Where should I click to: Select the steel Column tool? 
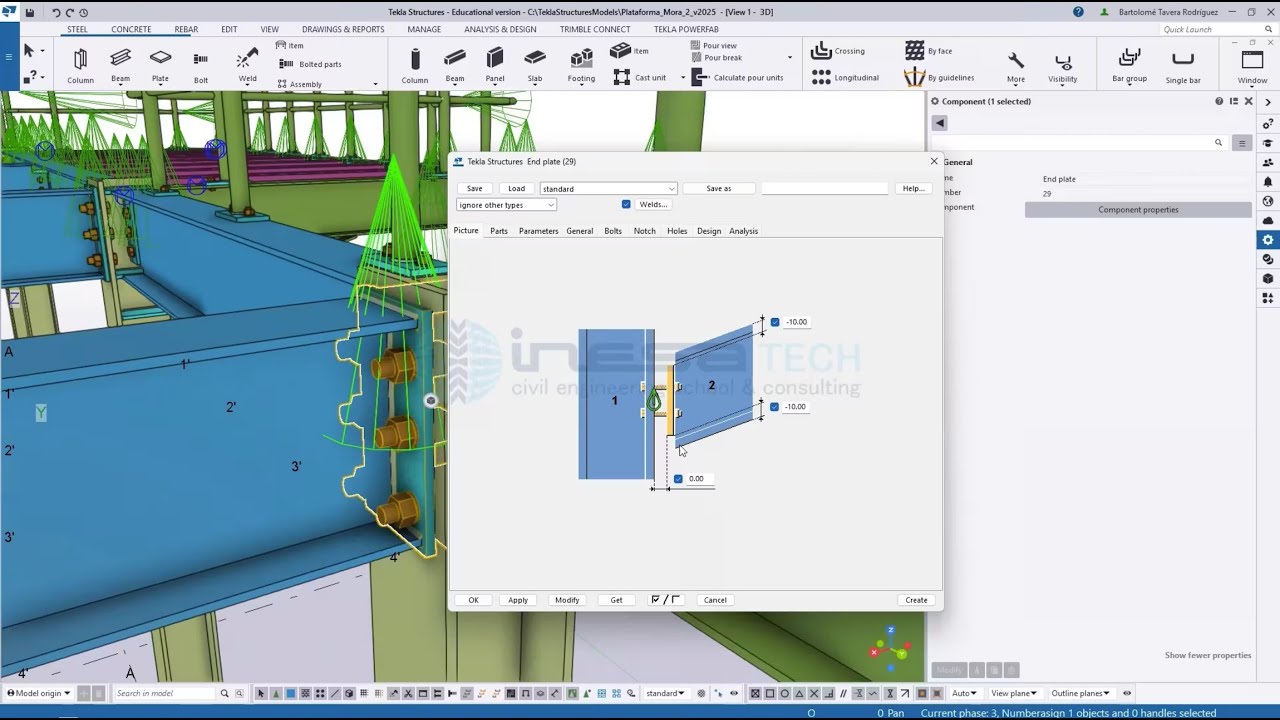pos(80,65)
